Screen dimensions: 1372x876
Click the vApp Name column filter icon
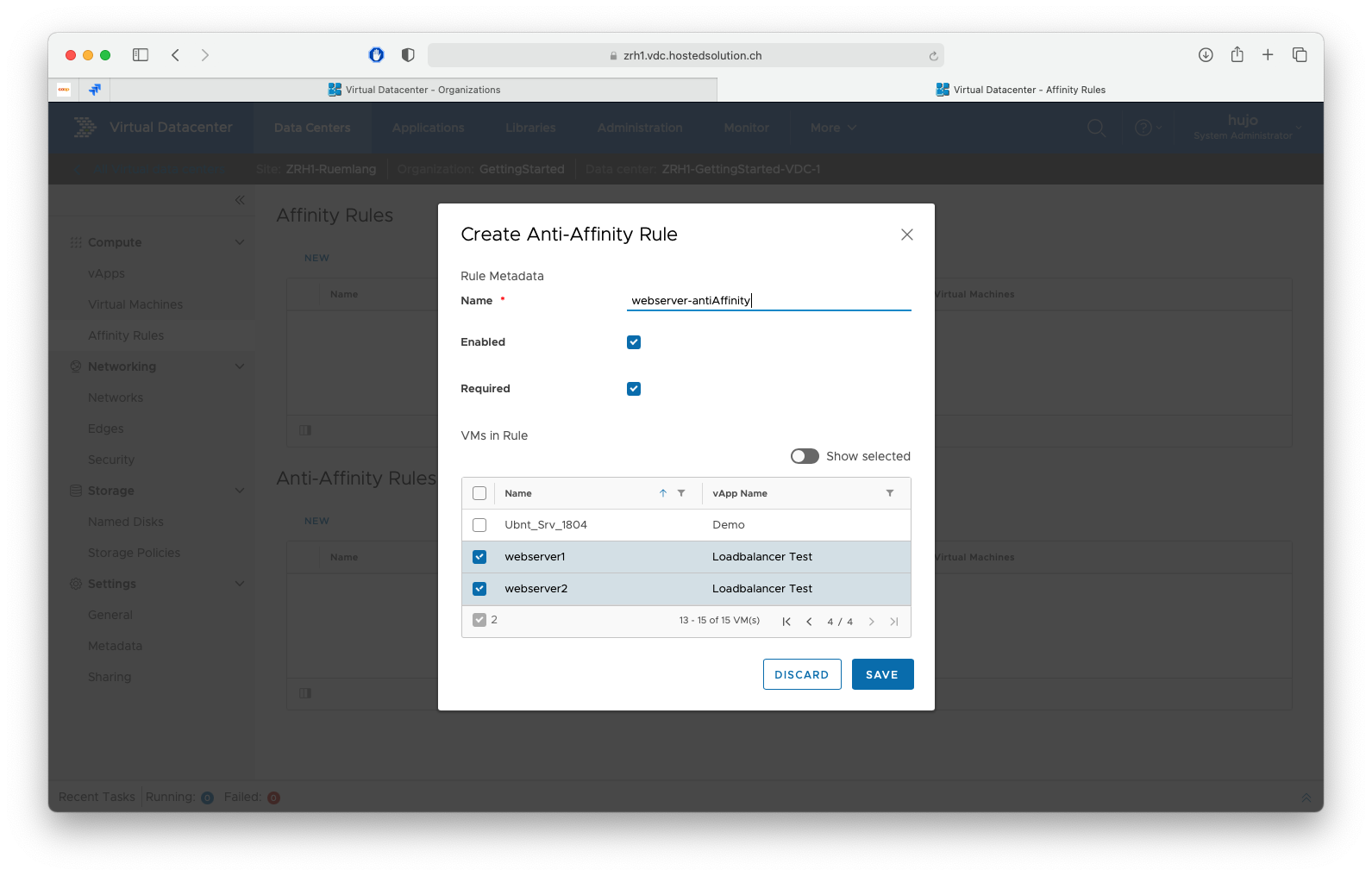pyautogui.click(x=890, y=493)
